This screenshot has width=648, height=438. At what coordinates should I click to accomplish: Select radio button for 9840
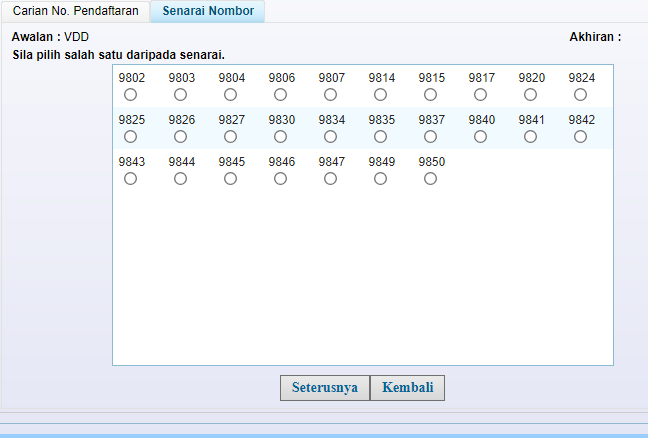[x=480, y=137]
